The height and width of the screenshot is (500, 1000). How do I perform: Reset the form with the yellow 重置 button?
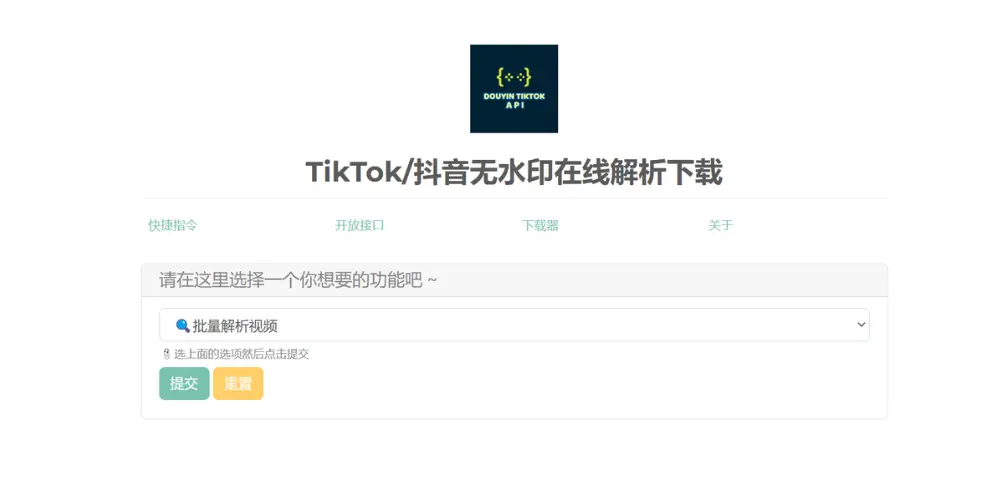tap(238, 383)
